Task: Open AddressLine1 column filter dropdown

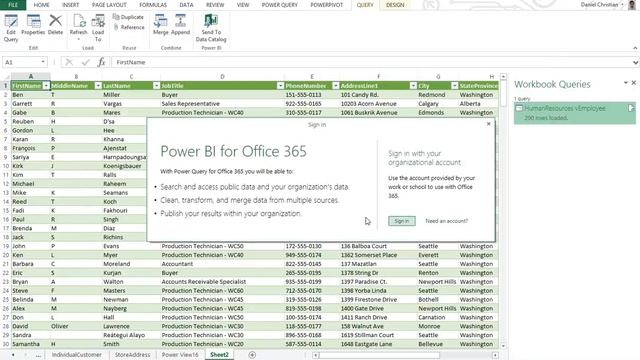Action: [x=413, y=86]
